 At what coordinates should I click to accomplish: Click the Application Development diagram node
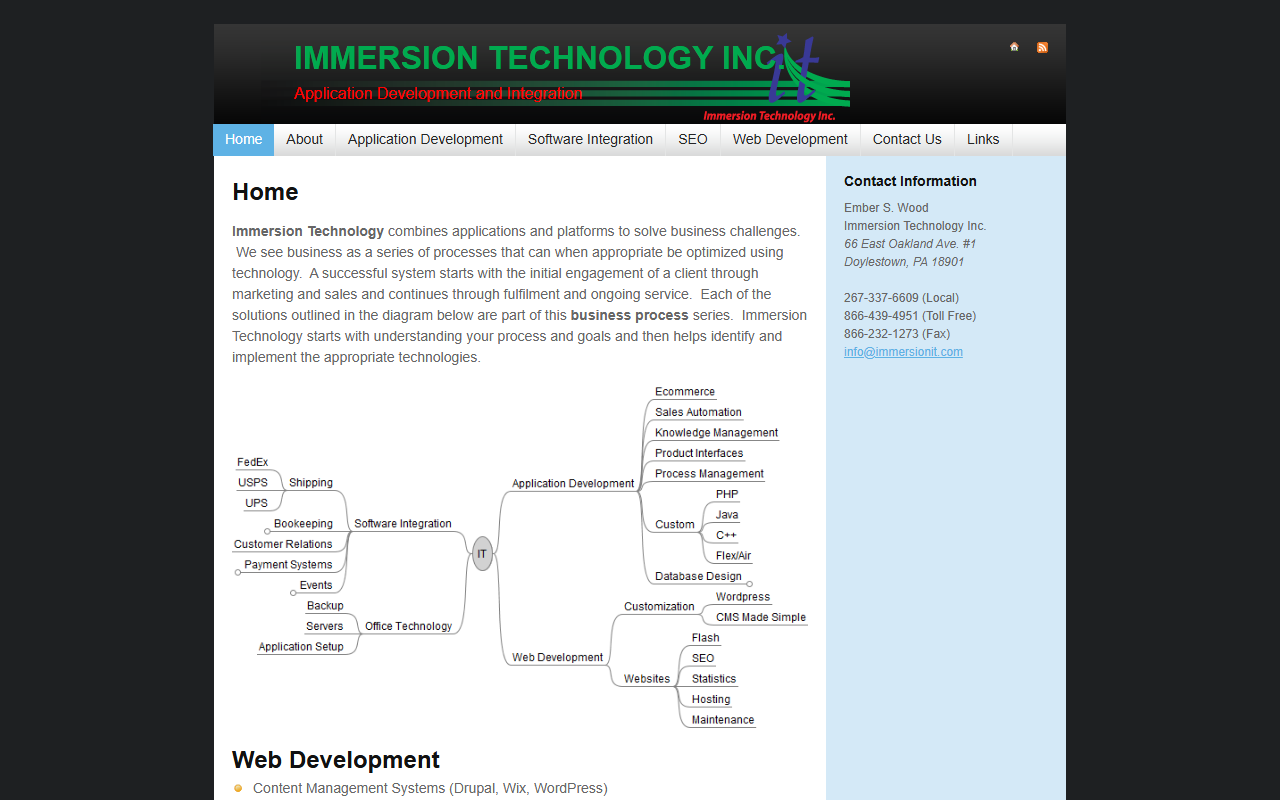[x=573, y=483]
